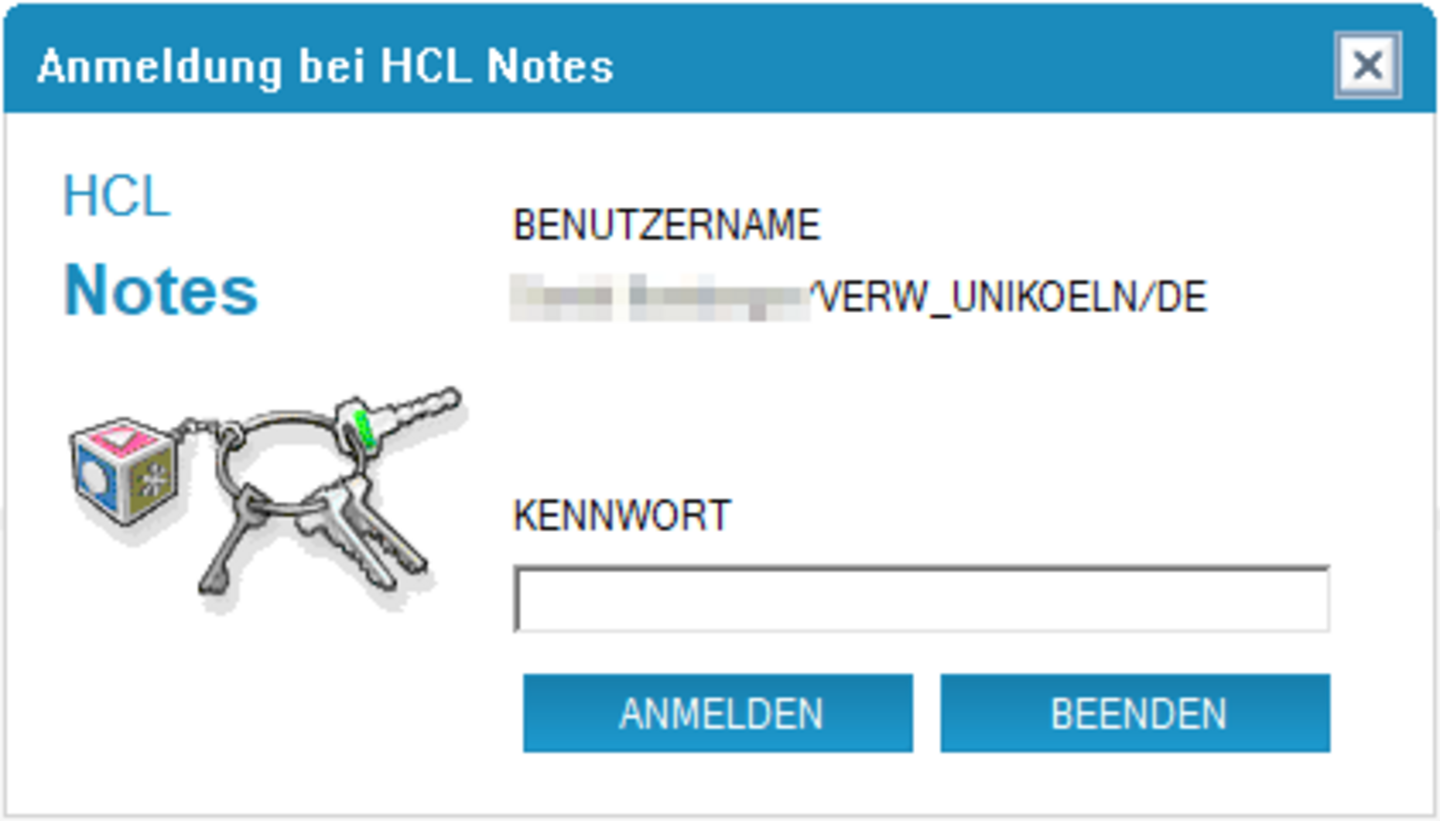Click the small chain linking cube to ring
This screenshot has width=1440, height=821.
[200, 430]
